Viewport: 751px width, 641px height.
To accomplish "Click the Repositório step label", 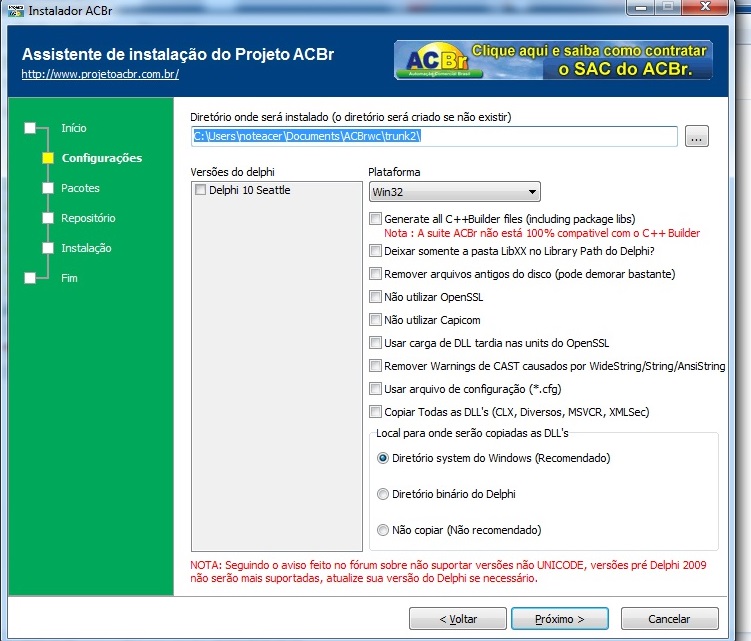I will (88, 218).
